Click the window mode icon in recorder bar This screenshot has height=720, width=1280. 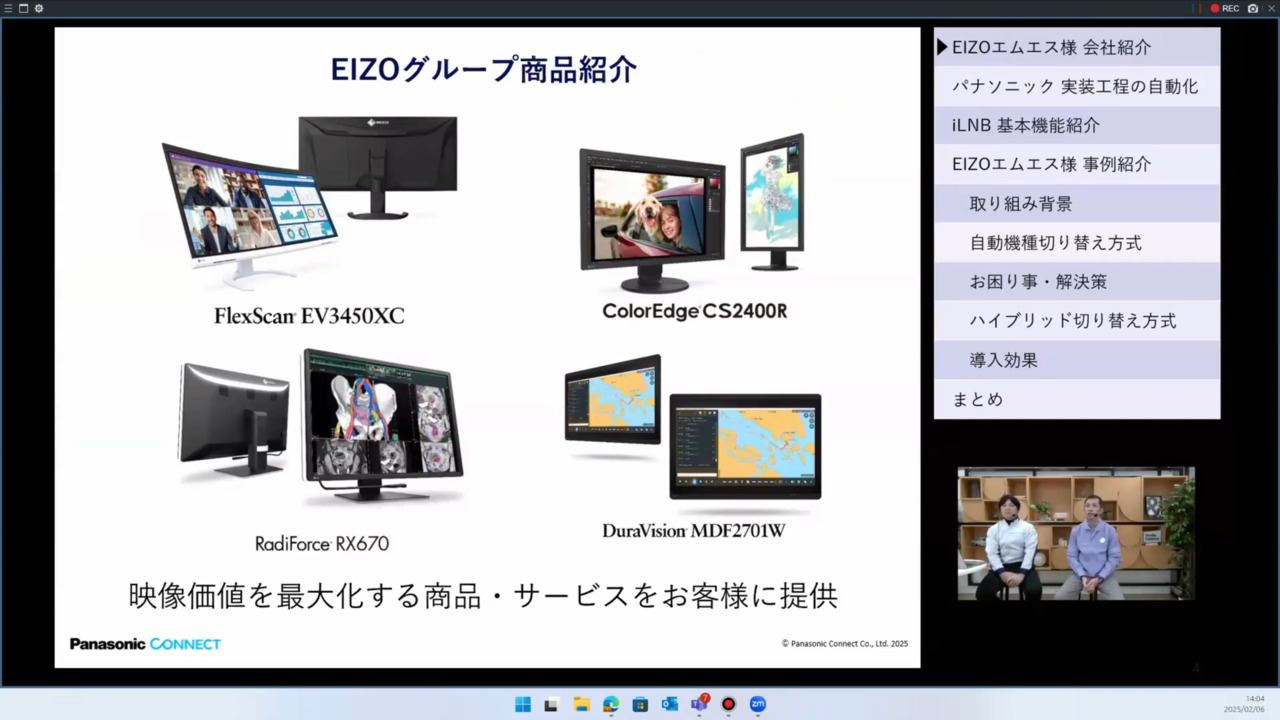point(23,8)
